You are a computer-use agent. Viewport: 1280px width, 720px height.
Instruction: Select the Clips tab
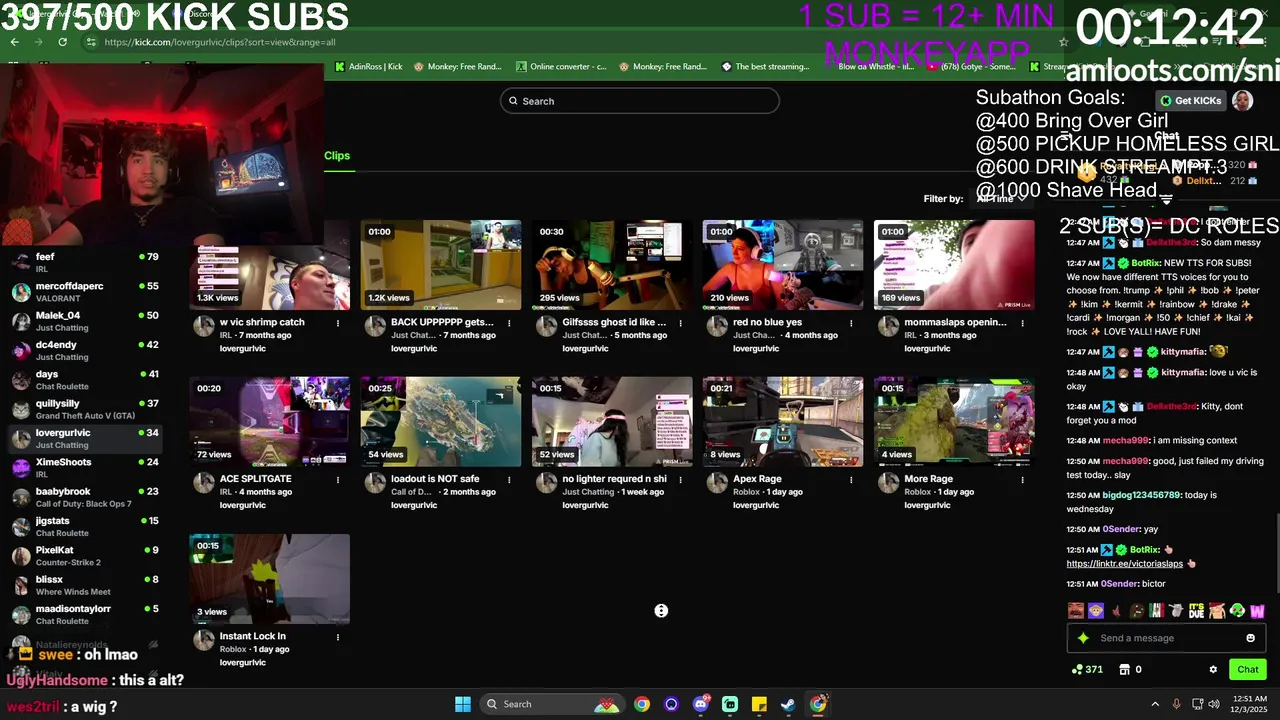[337, 156]
